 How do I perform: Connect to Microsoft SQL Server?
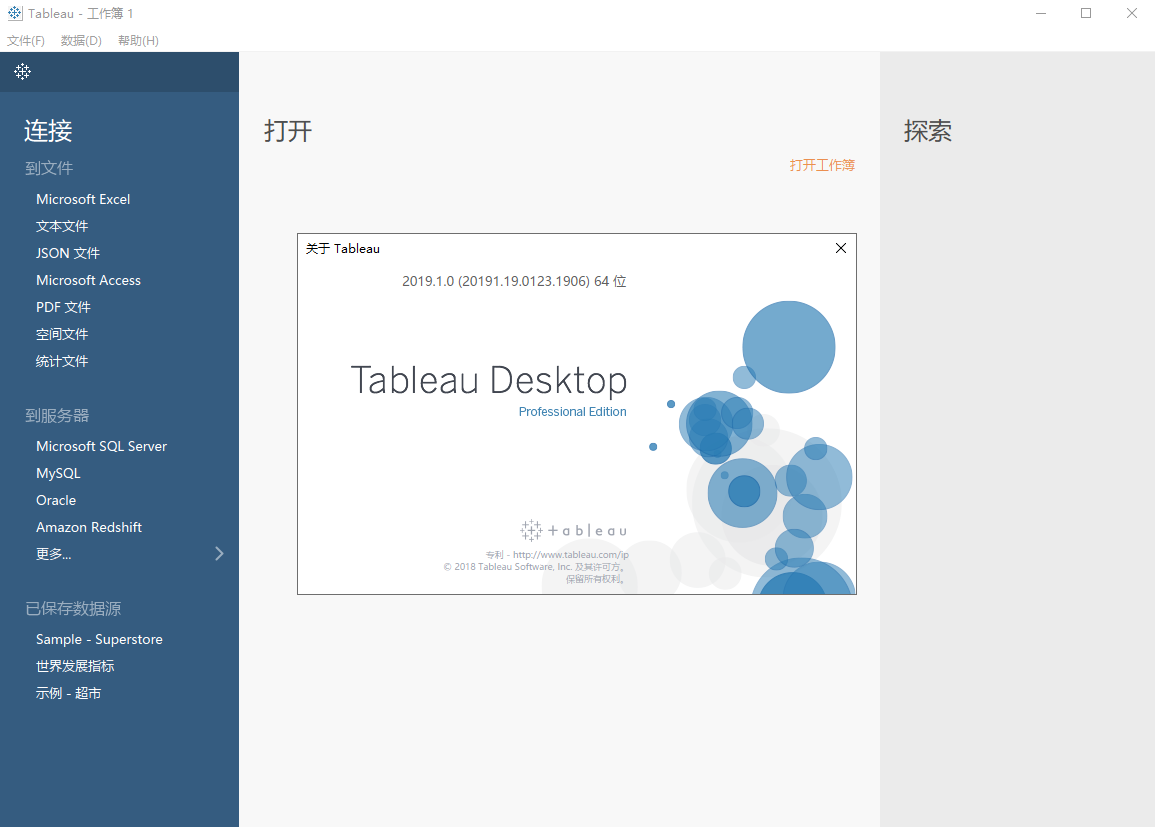101,446
